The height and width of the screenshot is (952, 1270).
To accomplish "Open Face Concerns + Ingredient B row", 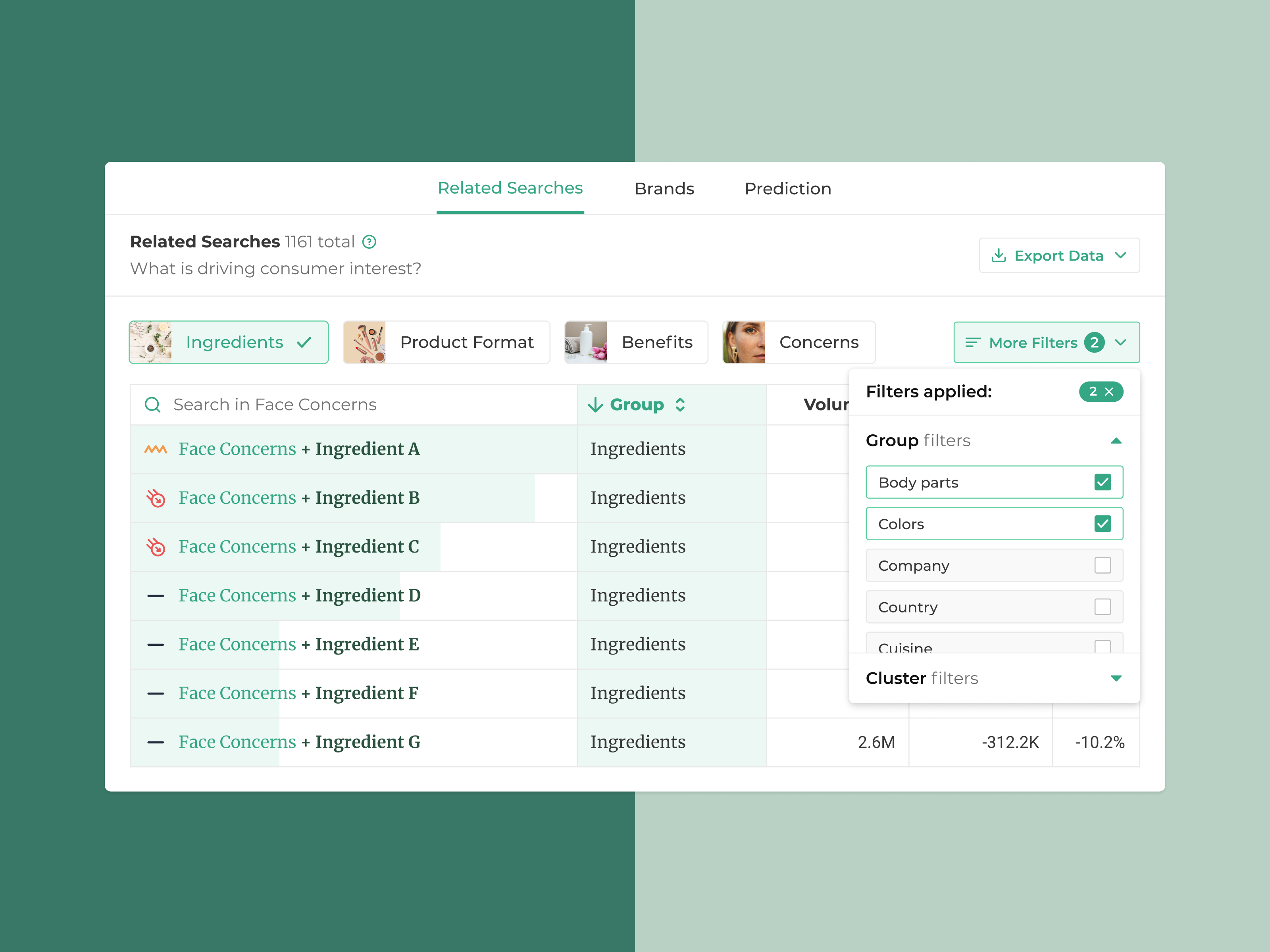I will tap(354, 497).
